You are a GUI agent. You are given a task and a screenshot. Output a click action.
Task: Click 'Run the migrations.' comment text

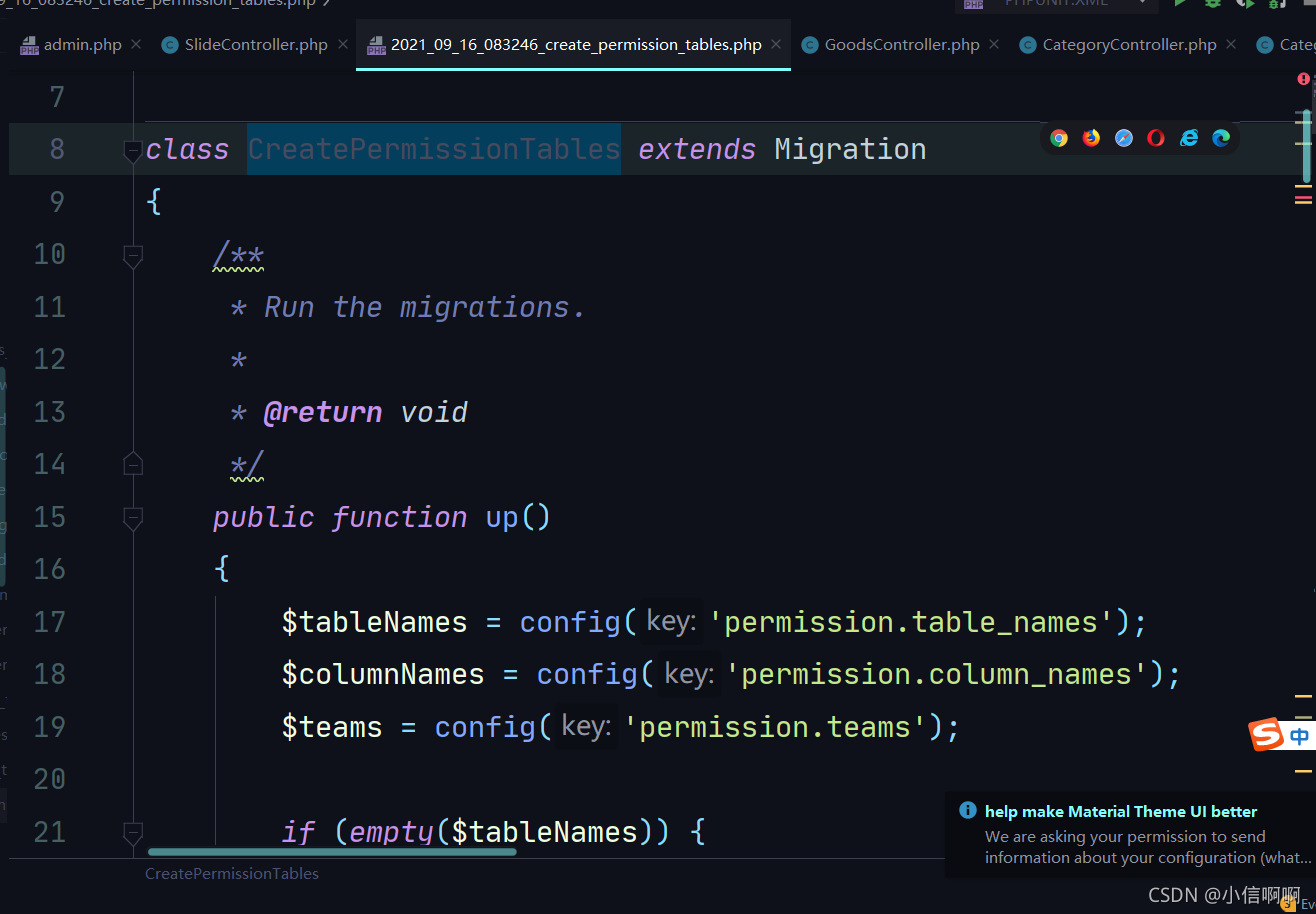pos(425,307)
